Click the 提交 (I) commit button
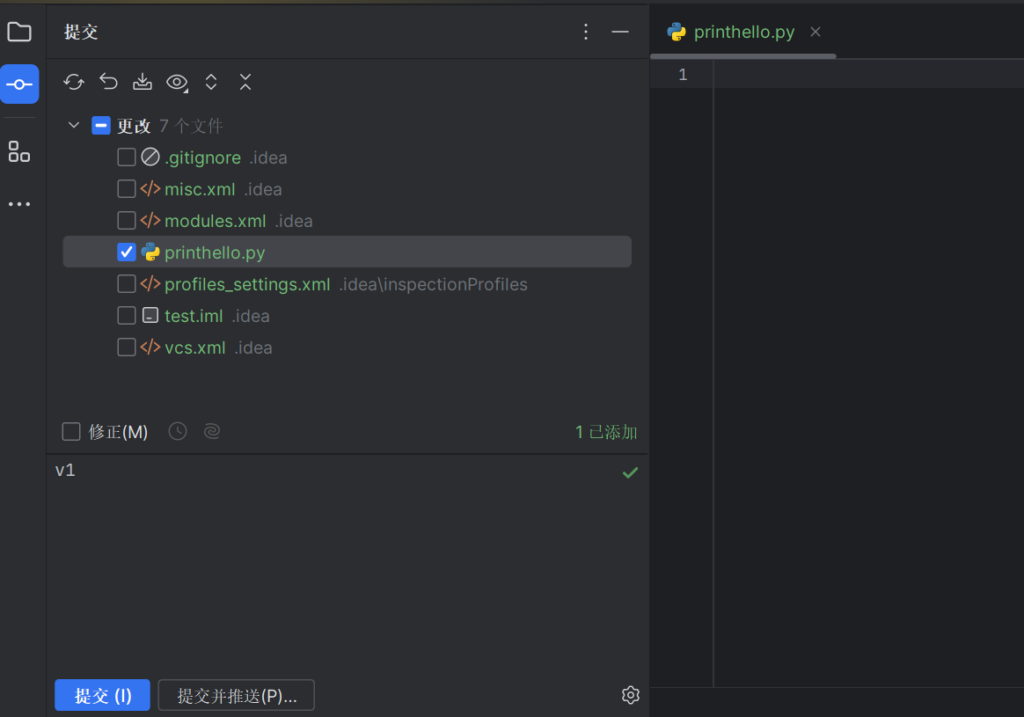1024x717 pixels. click(102, 695)
